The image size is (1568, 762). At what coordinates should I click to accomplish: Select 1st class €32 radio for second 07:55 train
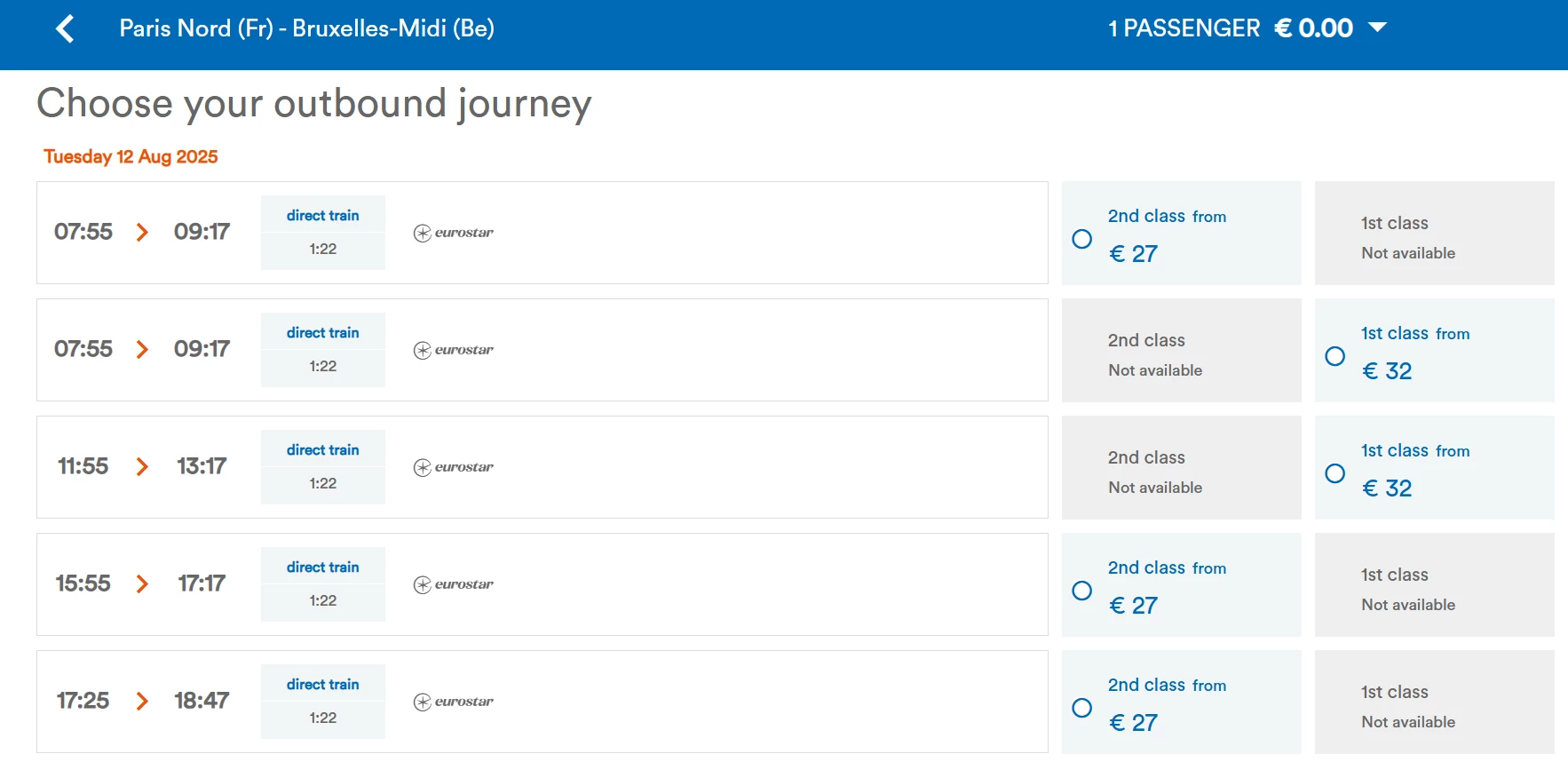[1334, 356]
